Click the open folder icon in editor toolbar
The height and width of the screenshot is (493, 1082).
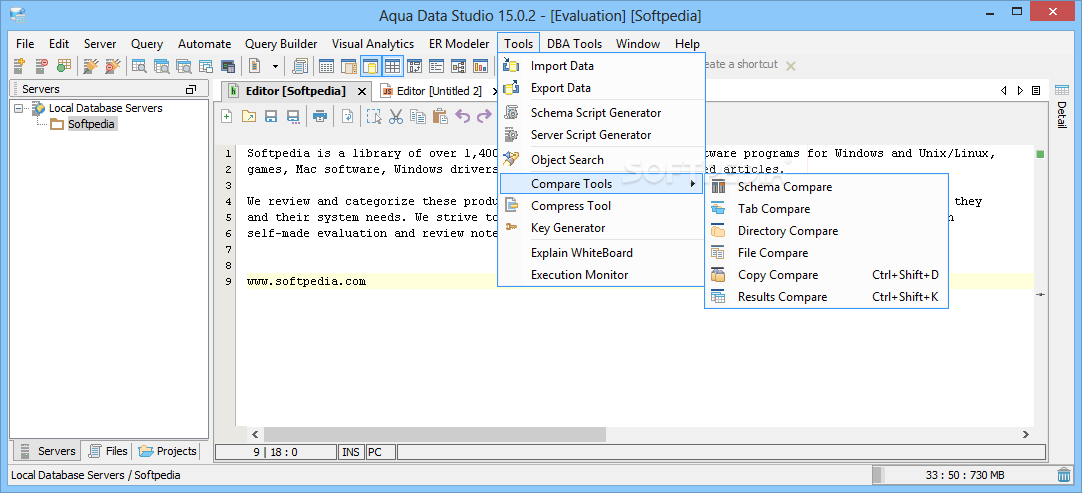coord(248,116)
